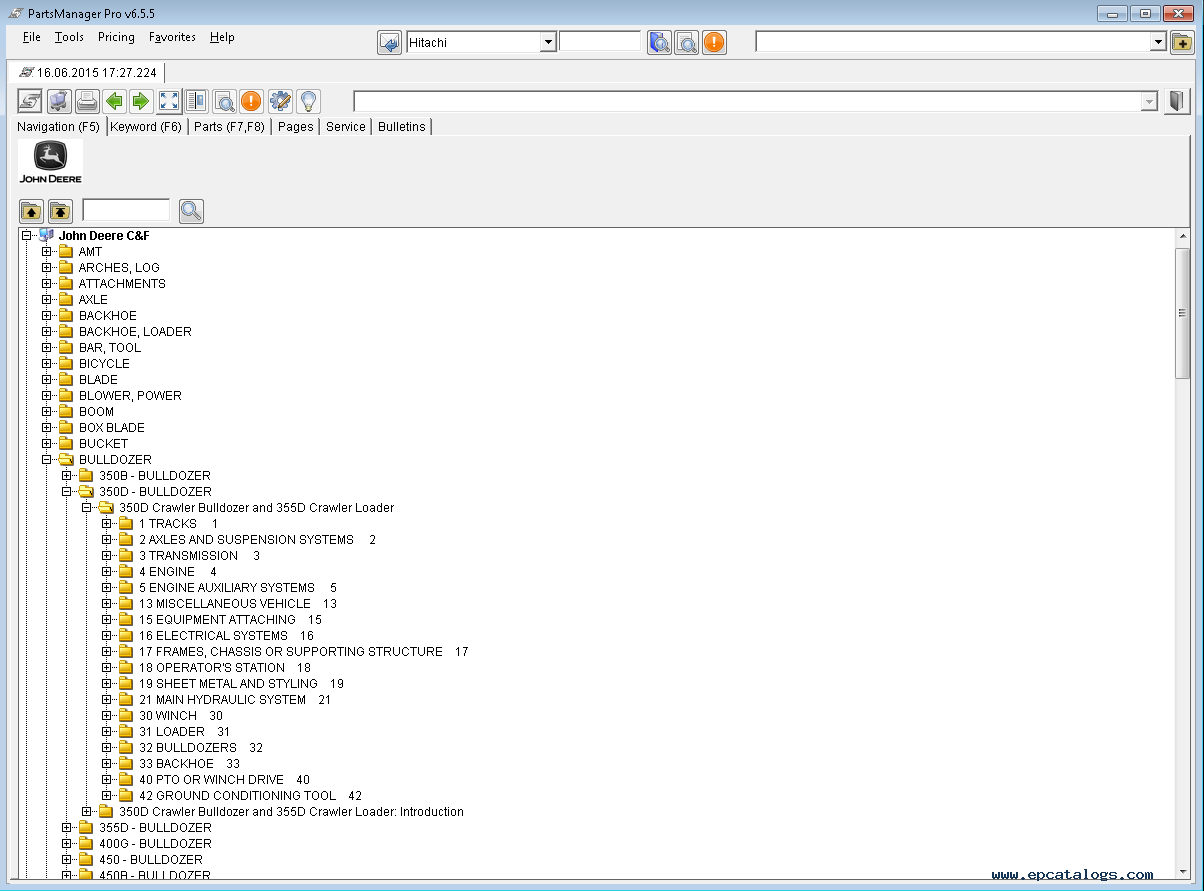The height and width of the screenshot is (891, 1204).
Task: Click the go up one level folder icon
Action: 31,211
